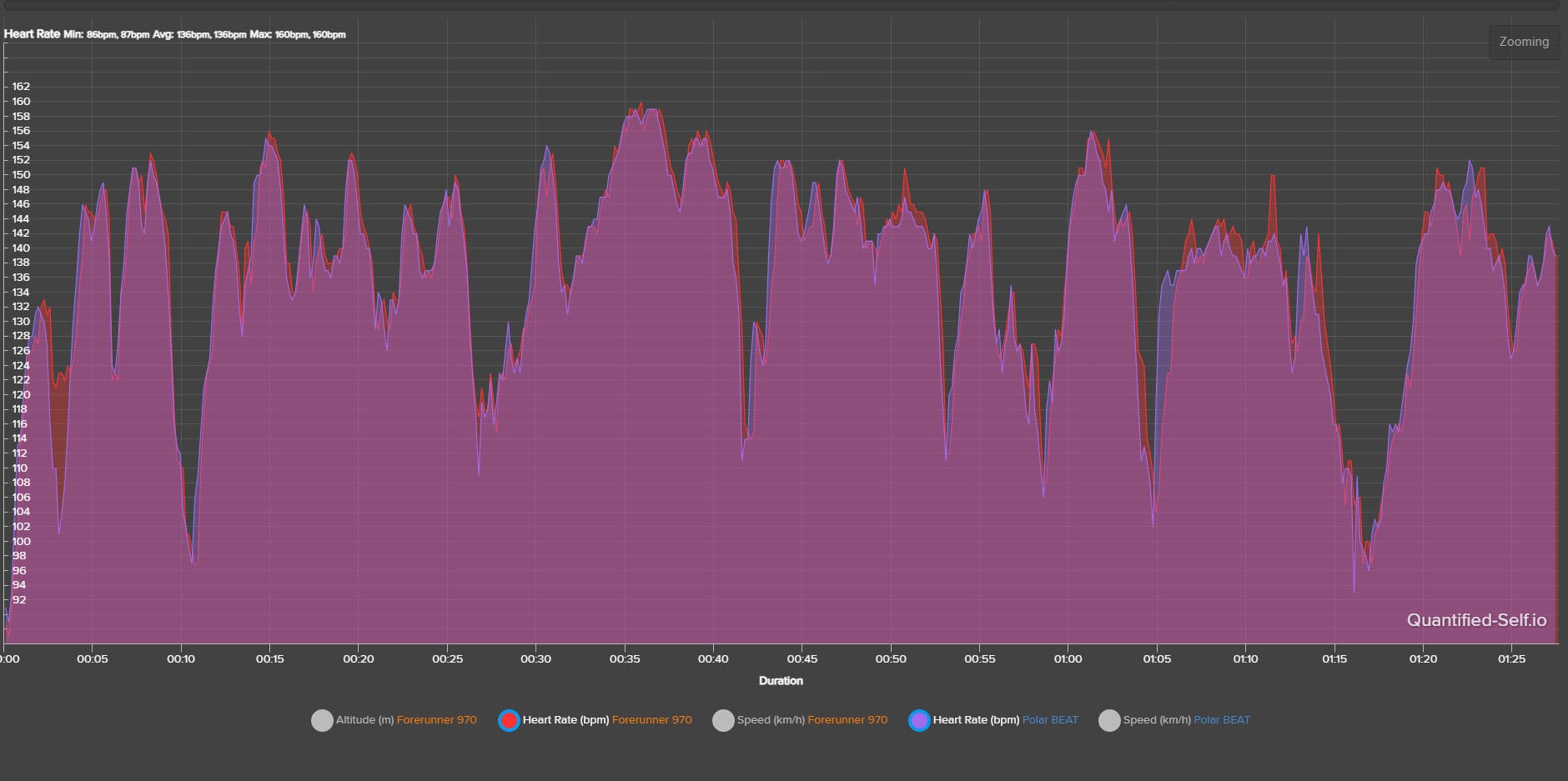Click the 00:35 duration axis tick
This screenshot has height=781, width=1568.
625,659
